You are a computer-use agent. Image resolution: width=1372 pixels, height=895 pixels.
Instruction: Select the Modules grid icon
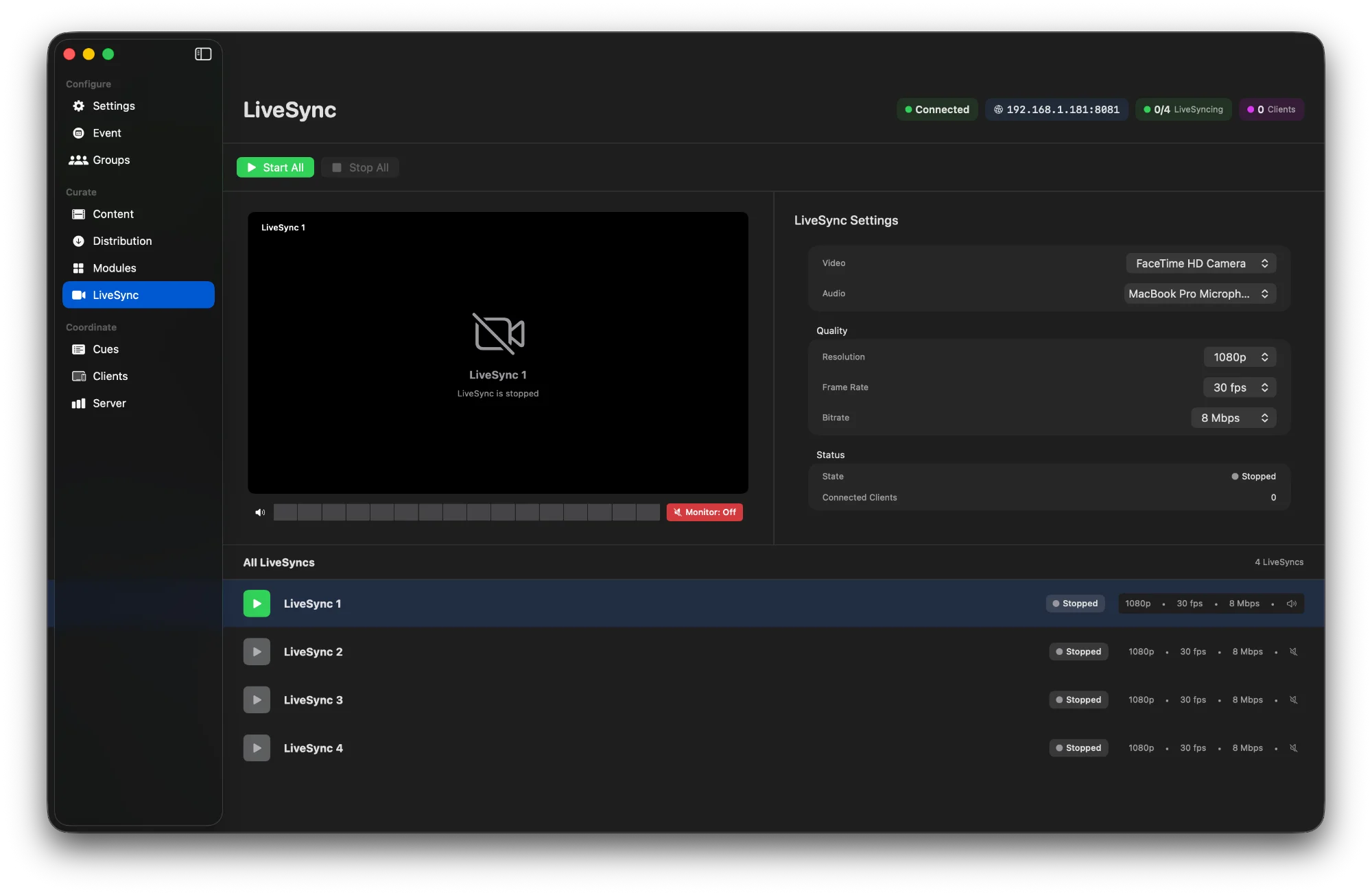tap(78, 267)
